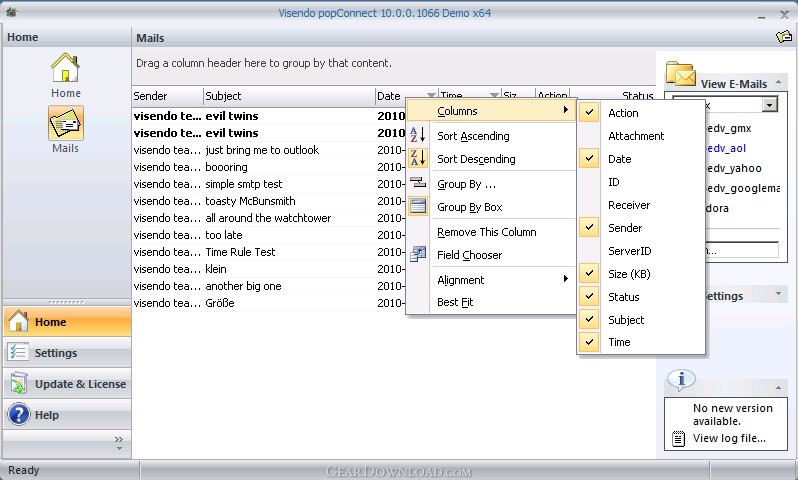Open the Mails envelope icon in sidebar
The height and width of the screenshot is (480, 798).
coord(66,123)
